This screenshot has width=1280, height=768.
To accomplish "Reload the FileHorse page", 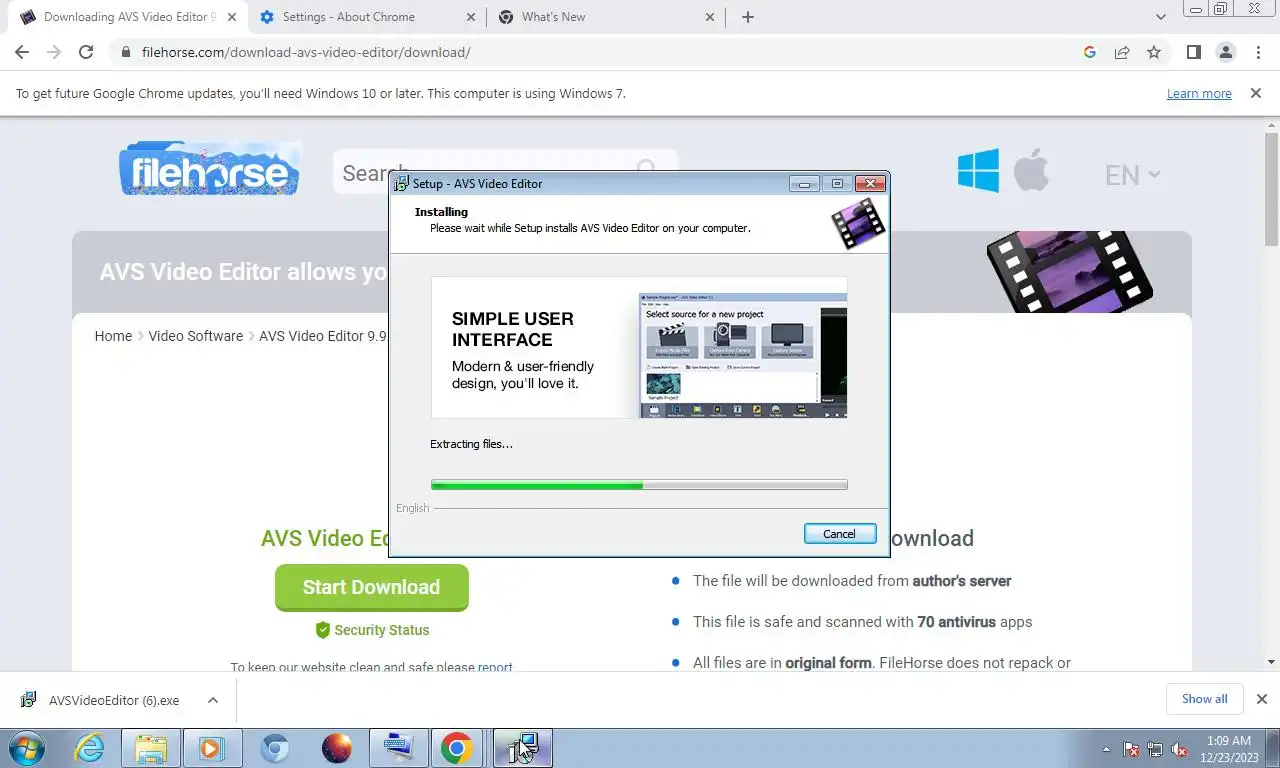I will pyautogui.click(x=86, y=52).
